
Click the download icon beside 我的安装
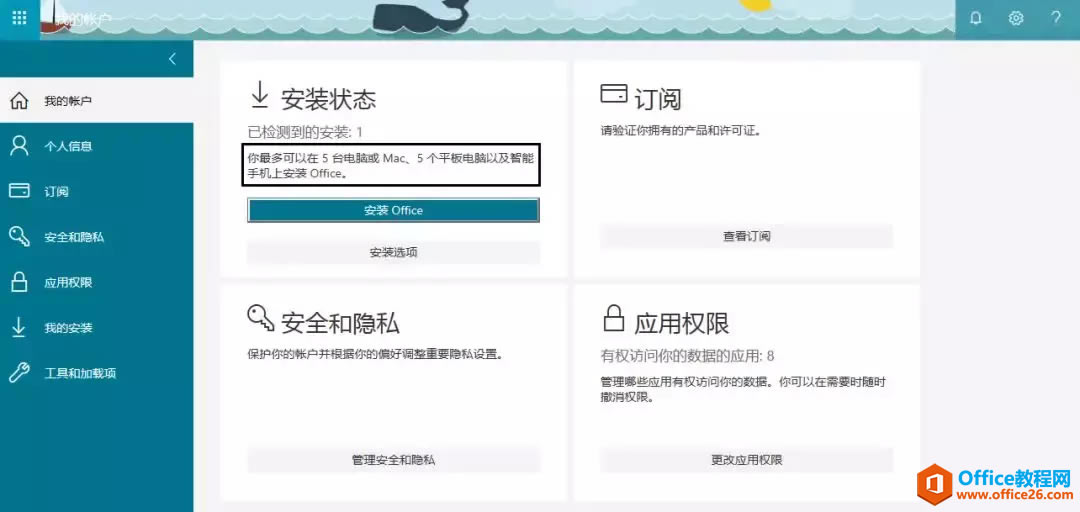click(19, 327)
